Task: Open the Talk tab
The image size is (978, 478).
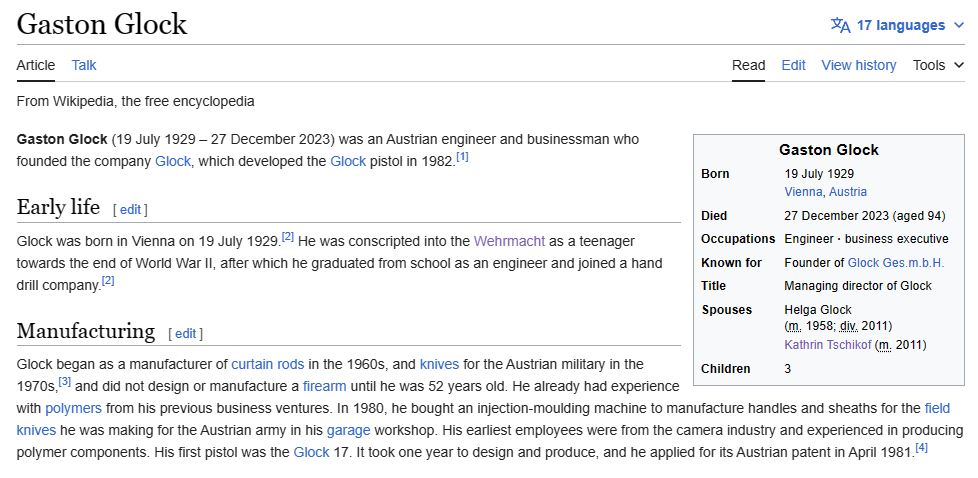Action: [84, 65]
